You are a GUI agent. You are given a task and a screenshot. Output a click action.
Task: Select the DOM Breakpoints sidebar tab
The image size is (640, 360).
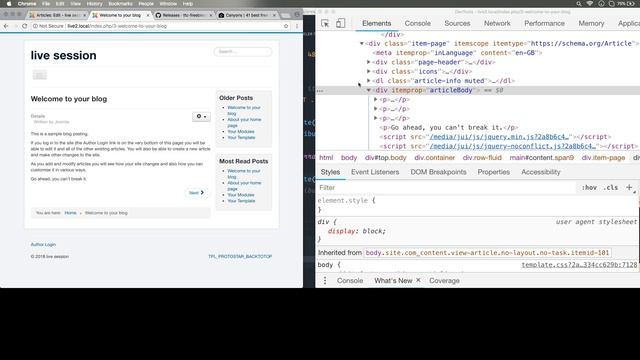coord(438,172)
